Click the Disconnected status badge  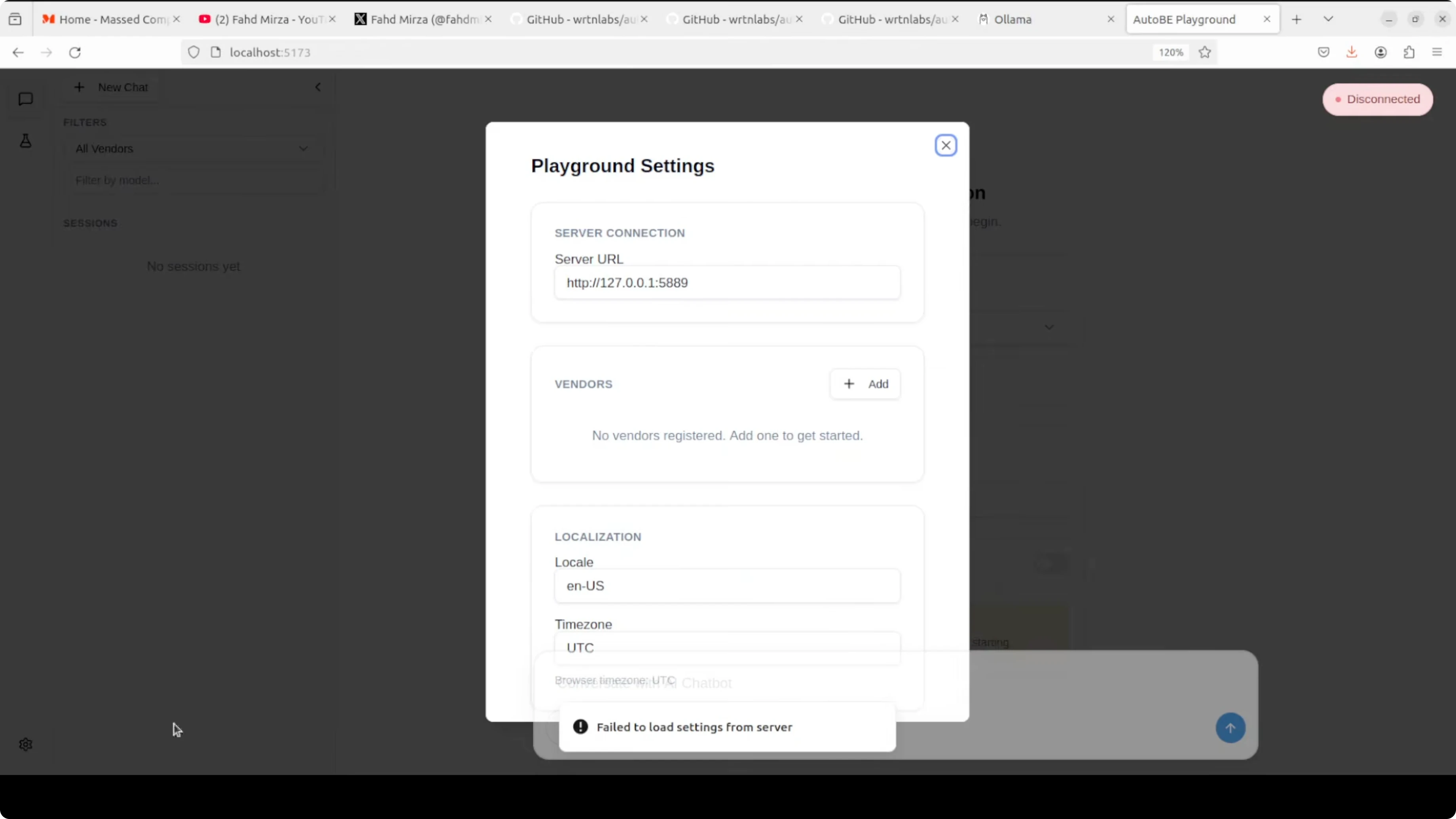point(1377,99)
